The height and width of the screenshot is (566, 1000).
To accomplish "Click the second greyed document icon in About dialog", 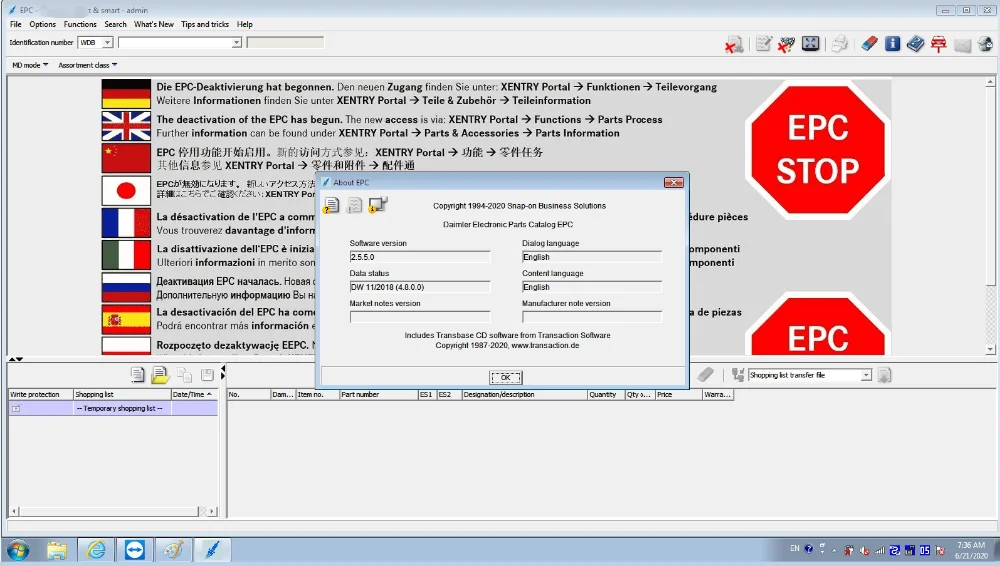I will [355, 205].
